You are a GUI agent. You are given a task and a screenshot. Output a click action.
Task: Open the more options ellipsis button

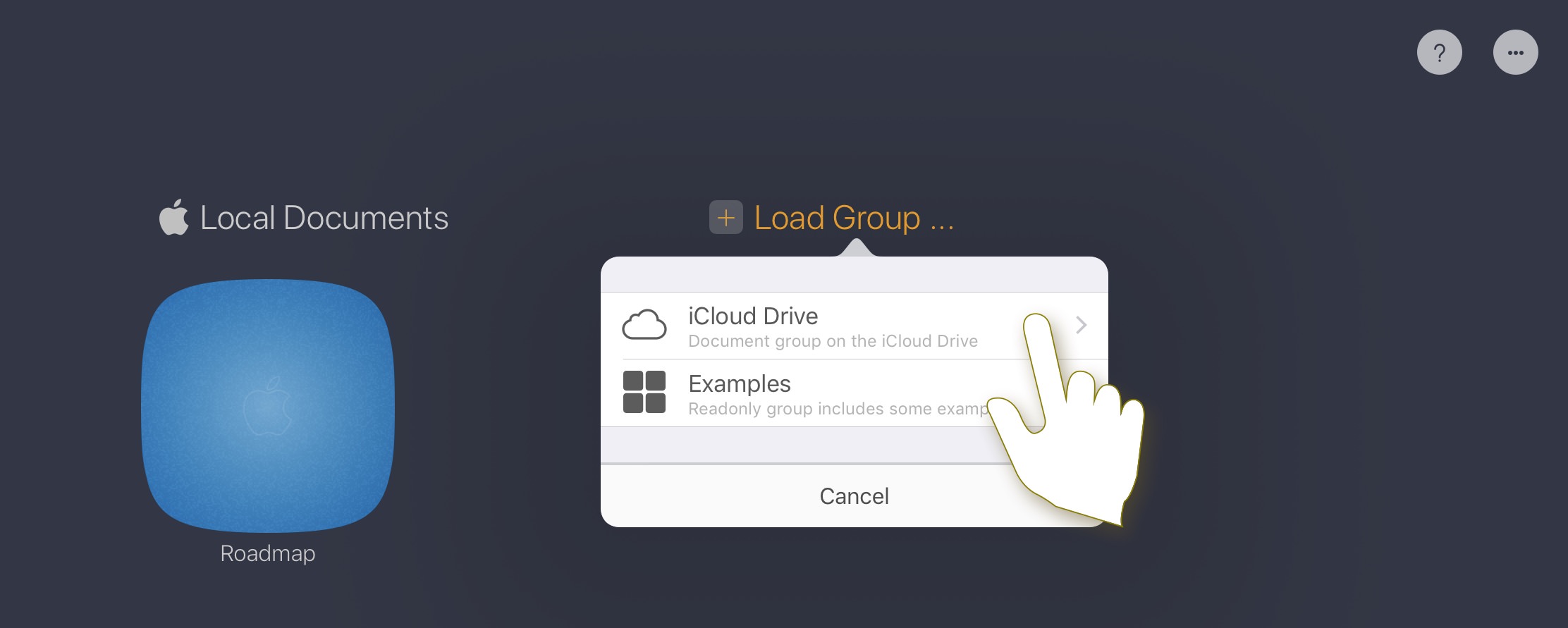coord(1515,52)
